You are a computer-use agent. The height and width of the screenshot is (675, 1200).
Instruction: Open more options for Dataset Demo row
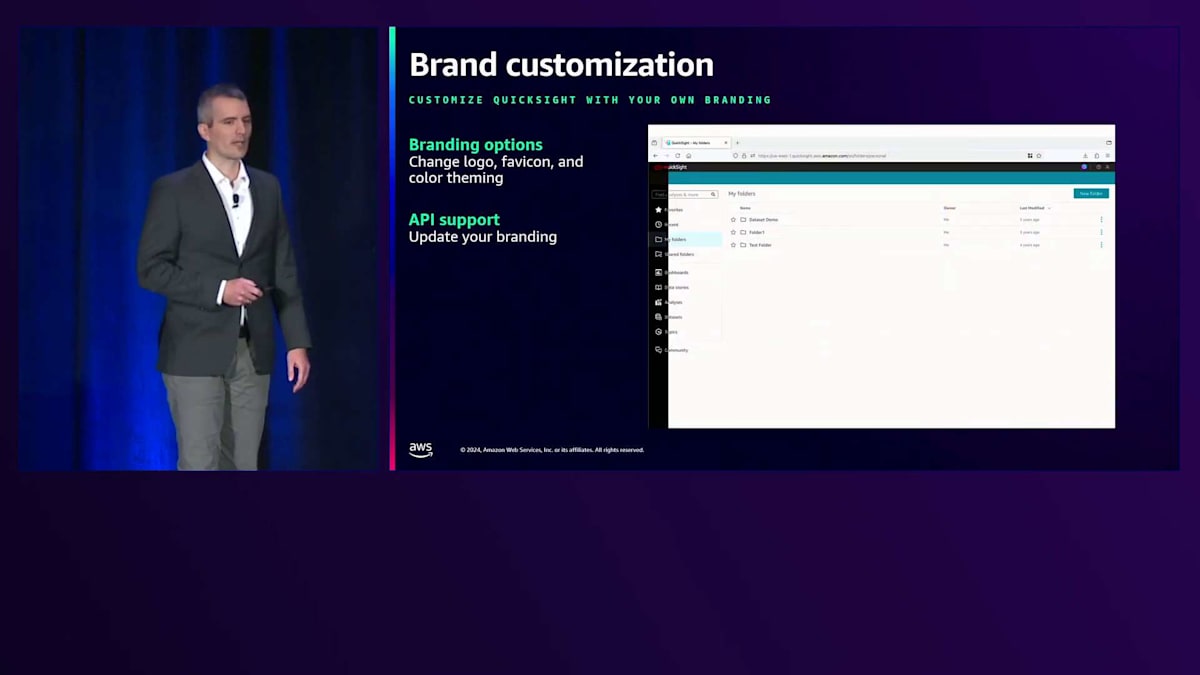(1101, 219)
